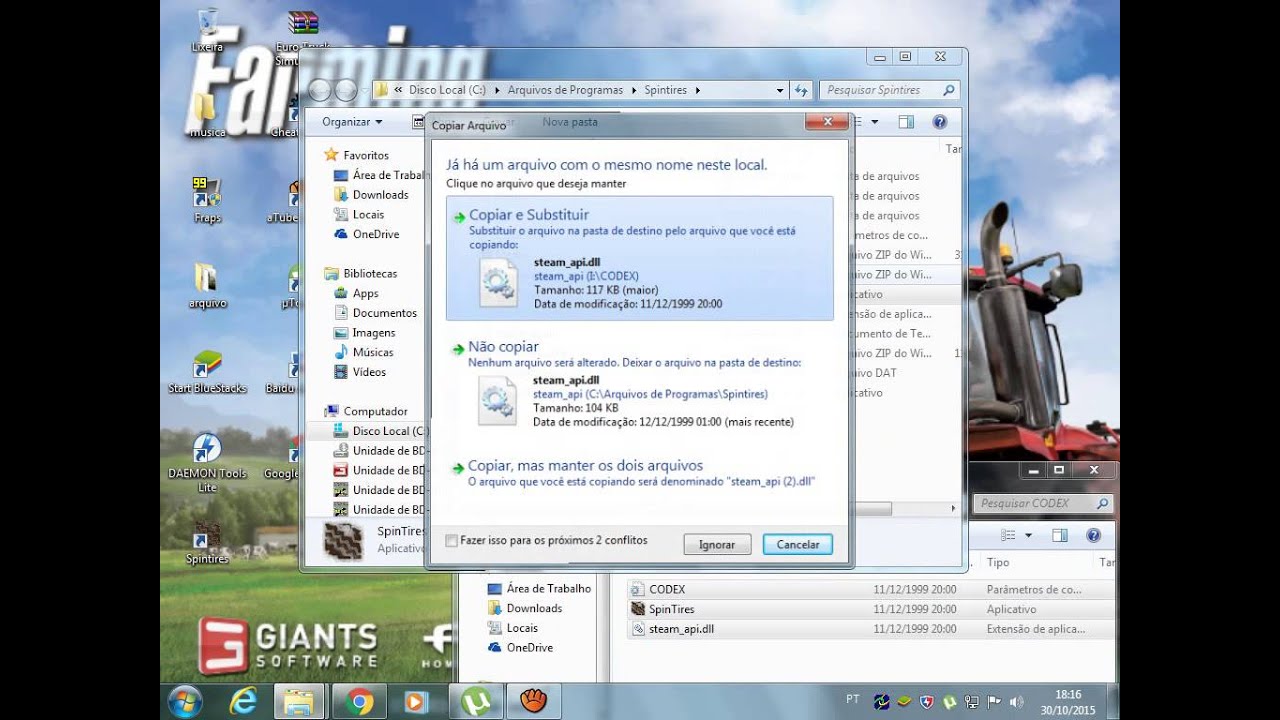This screenshot has width=1280, height=720.
Task: Click Disco Local (C:) breadcrumb
Action: [447, 90]
